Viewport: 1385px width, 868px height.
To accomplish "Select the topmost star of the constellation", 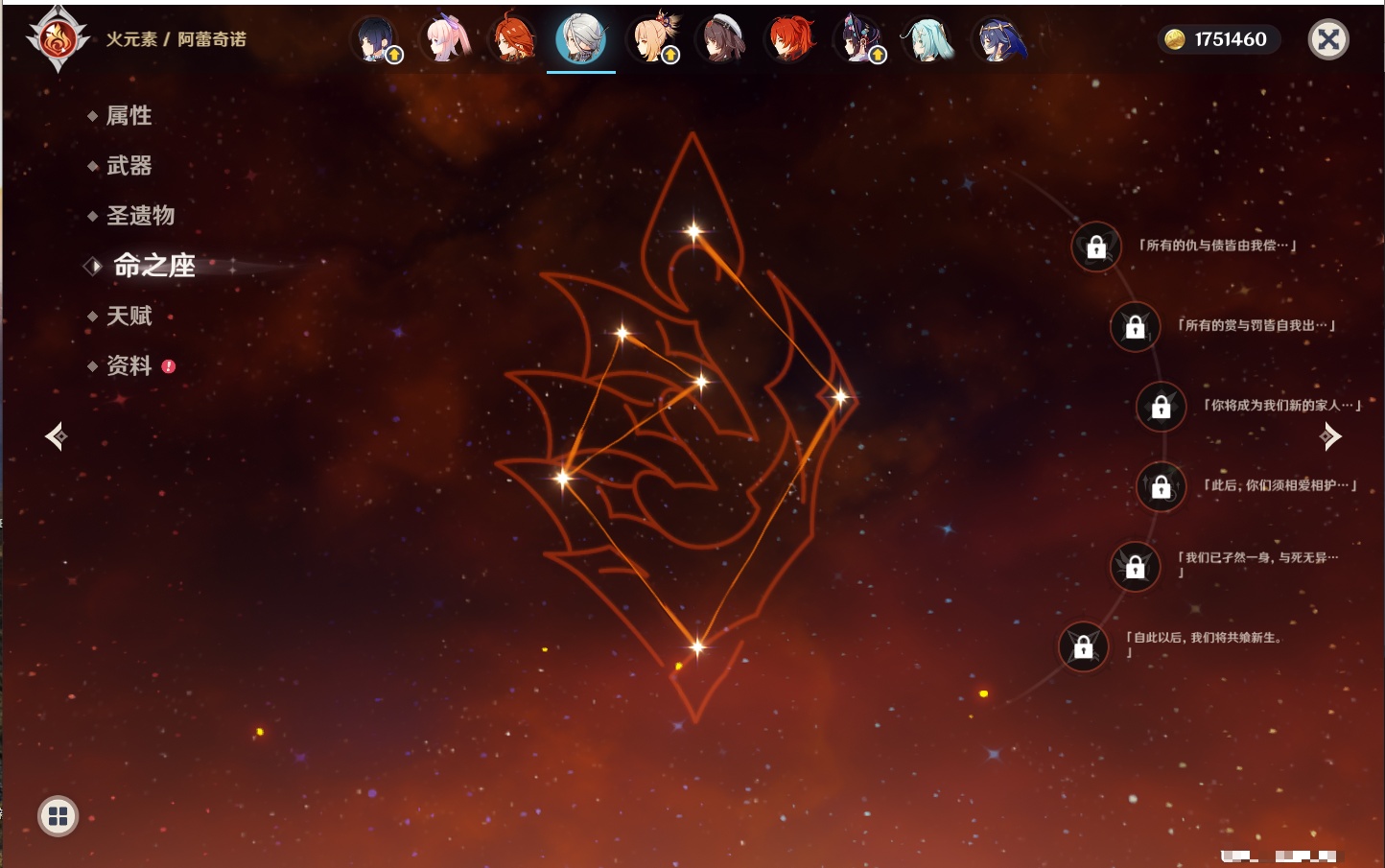I will [693, 230].
